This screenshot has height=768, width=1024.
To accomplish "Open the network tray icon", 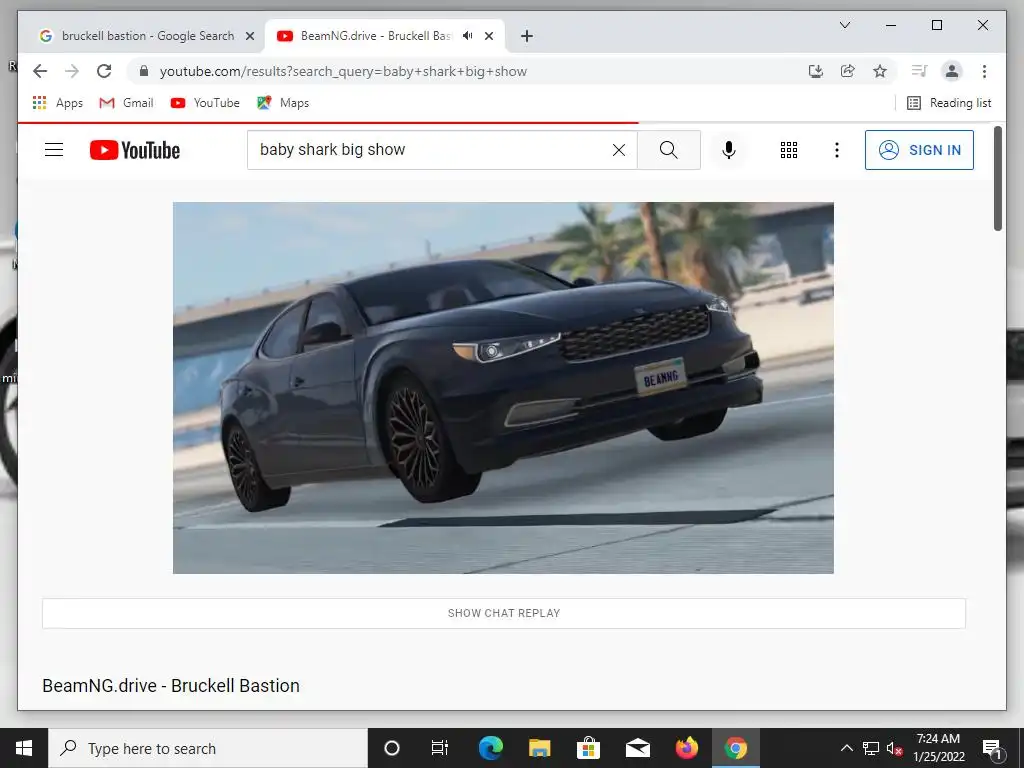I will coord(871,748).
